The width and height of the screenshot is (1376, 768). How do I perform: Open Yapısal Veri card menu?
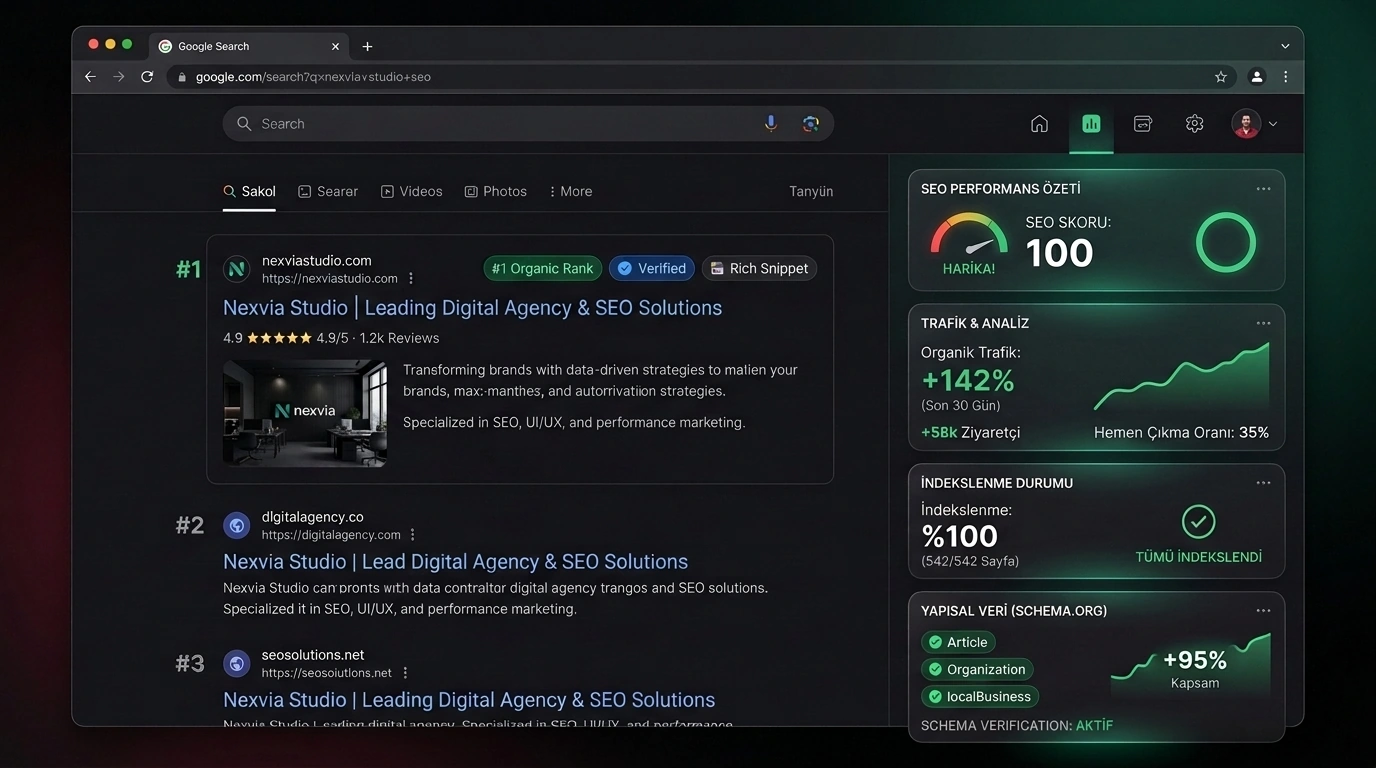coord(1263,611)
